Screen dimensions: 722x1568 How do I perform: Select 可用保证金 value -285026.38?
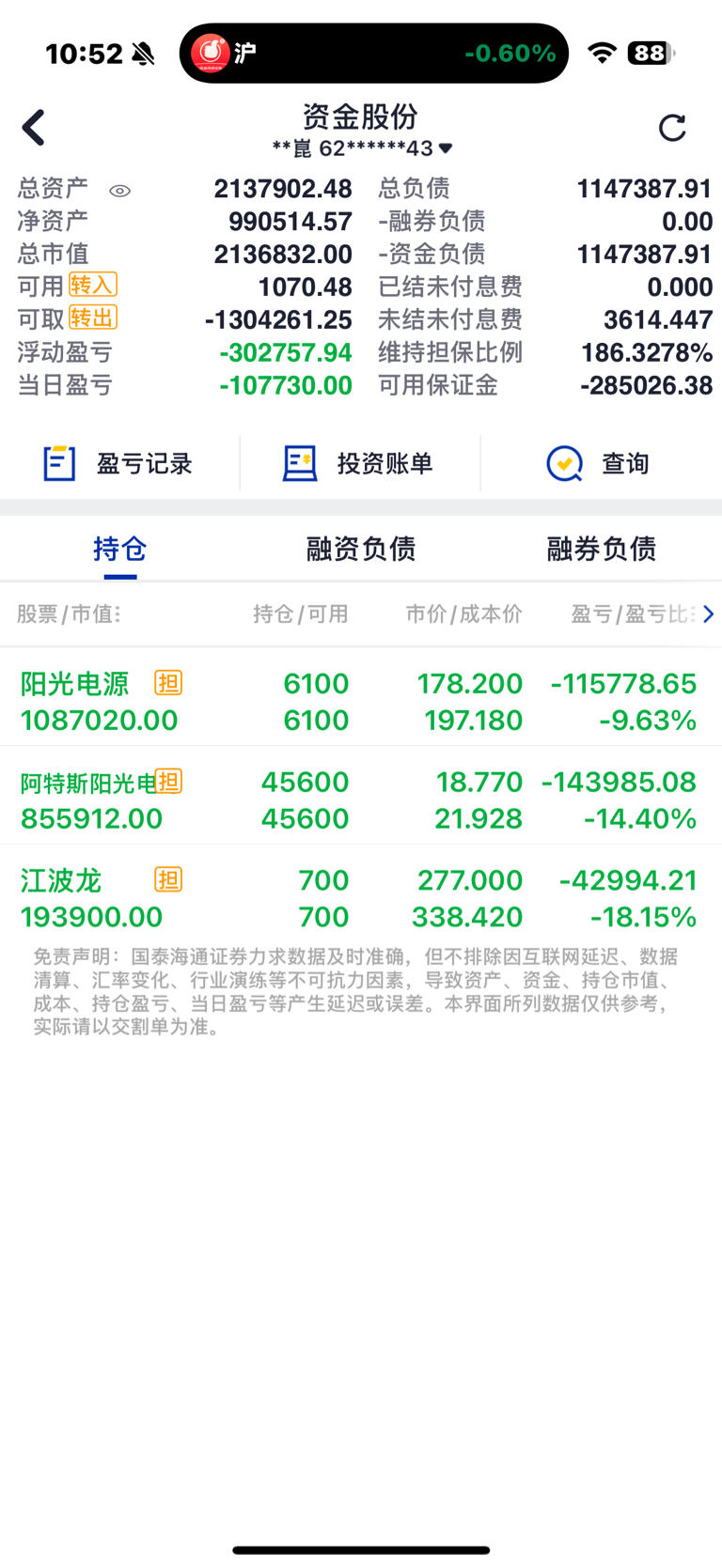click(x=647, y=385)
